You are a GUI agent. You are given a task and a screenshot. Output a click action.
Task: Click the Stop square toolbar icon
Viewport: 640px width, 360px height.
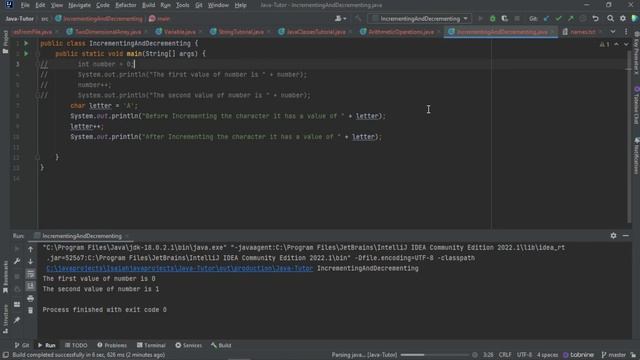click(517, 19)
